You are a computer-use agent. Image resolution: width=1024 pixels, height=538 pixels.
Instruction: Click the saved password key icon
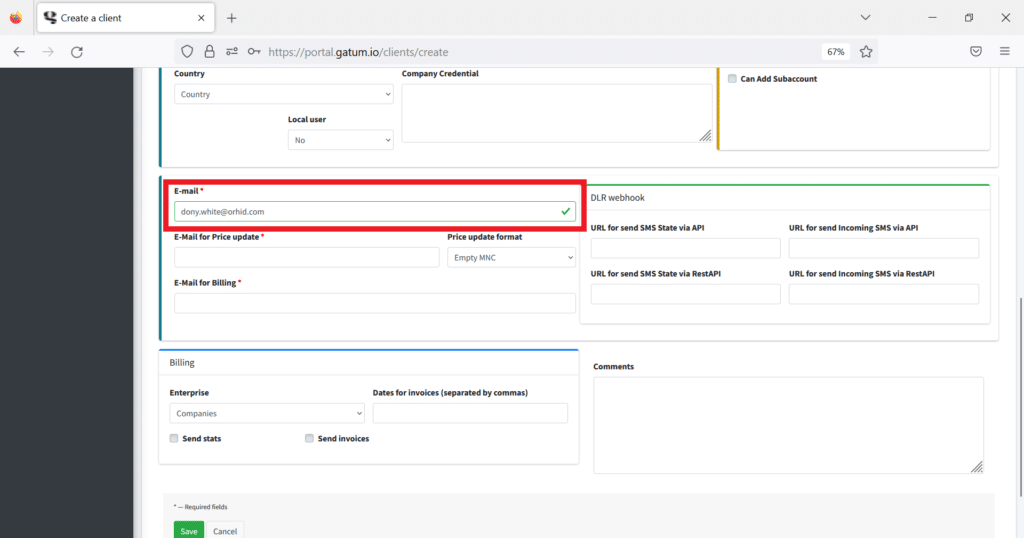254,52
